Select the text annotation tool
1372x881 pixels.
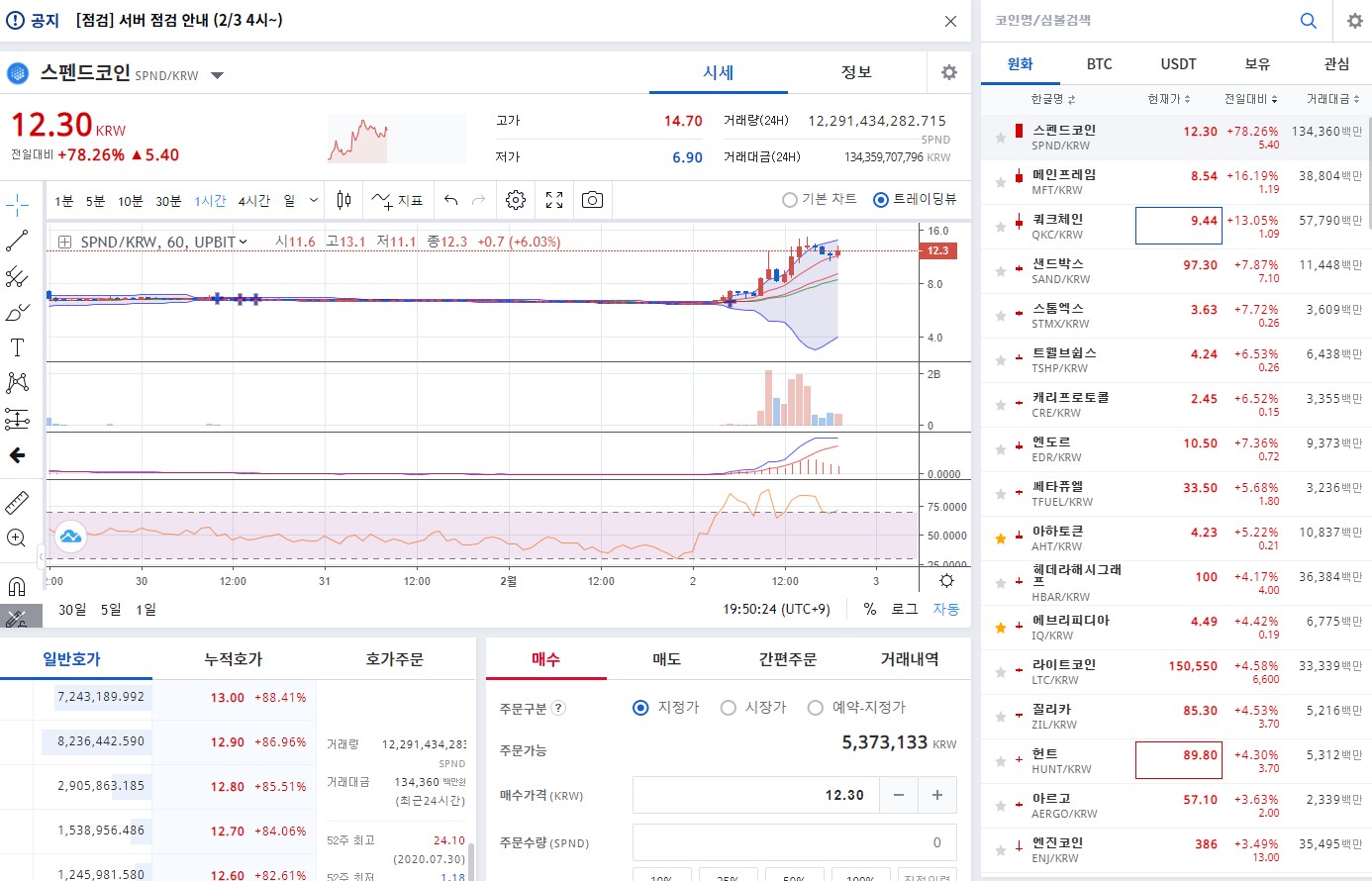pyautogui.click(x=17, y=347)
